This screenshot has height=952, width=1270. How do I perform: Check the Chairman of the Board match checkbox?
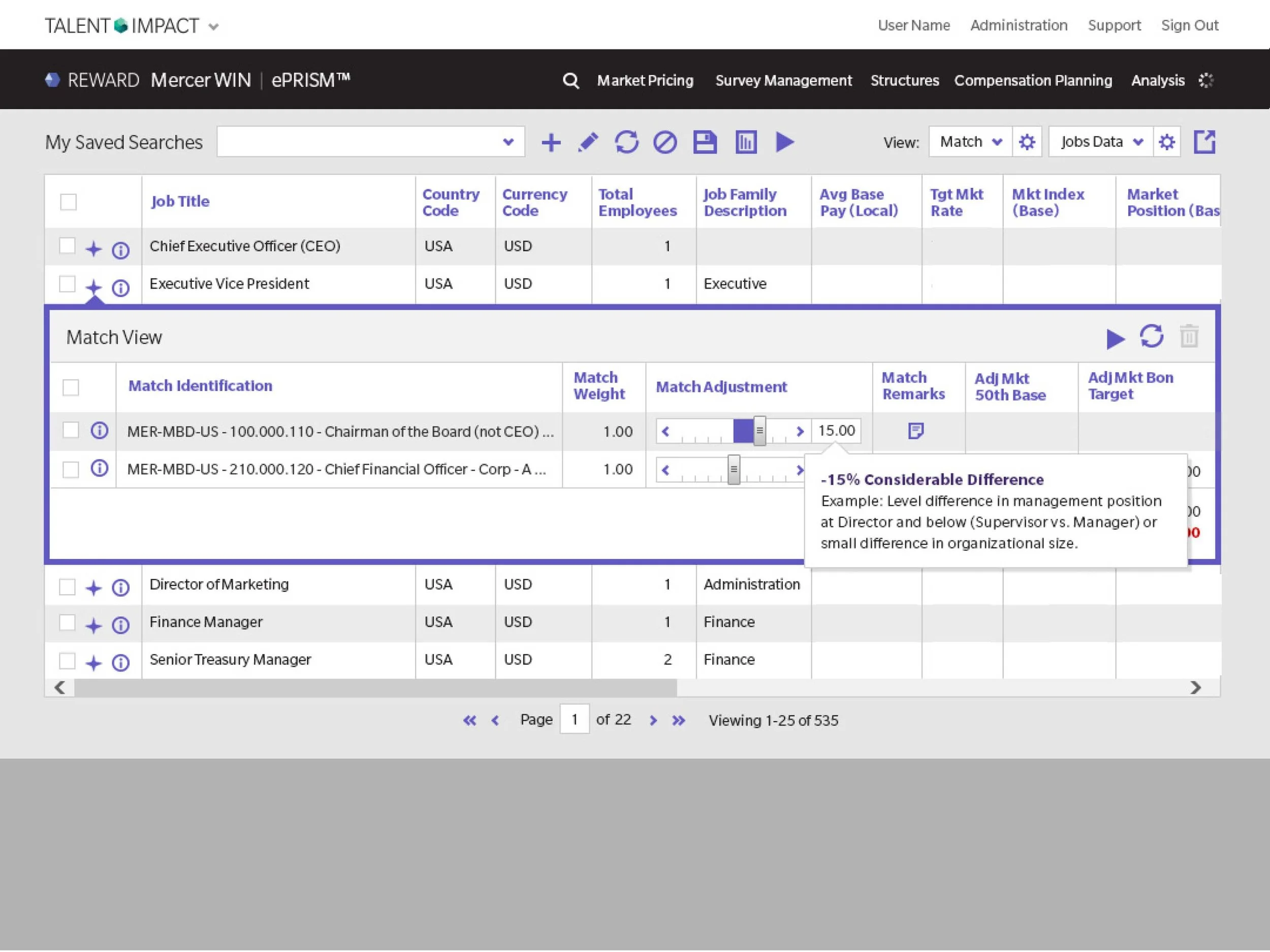click(71, 431)
